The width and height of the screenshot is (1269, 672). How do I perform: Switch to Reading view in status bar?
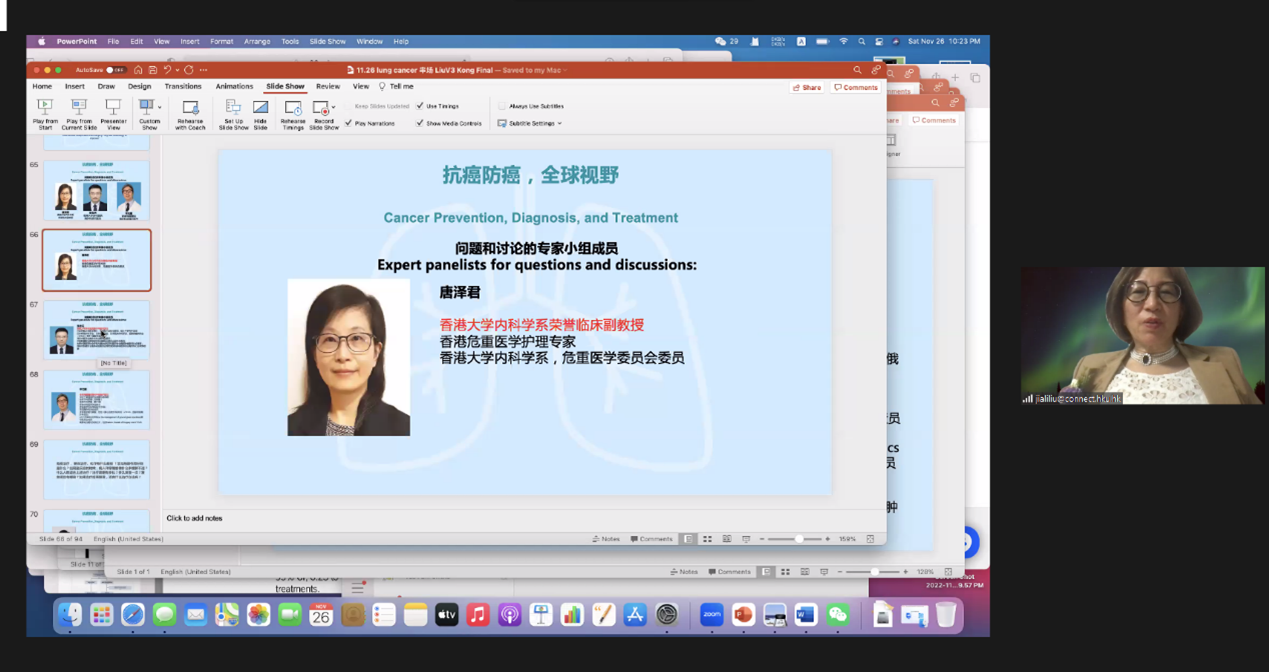pos(727,539)
